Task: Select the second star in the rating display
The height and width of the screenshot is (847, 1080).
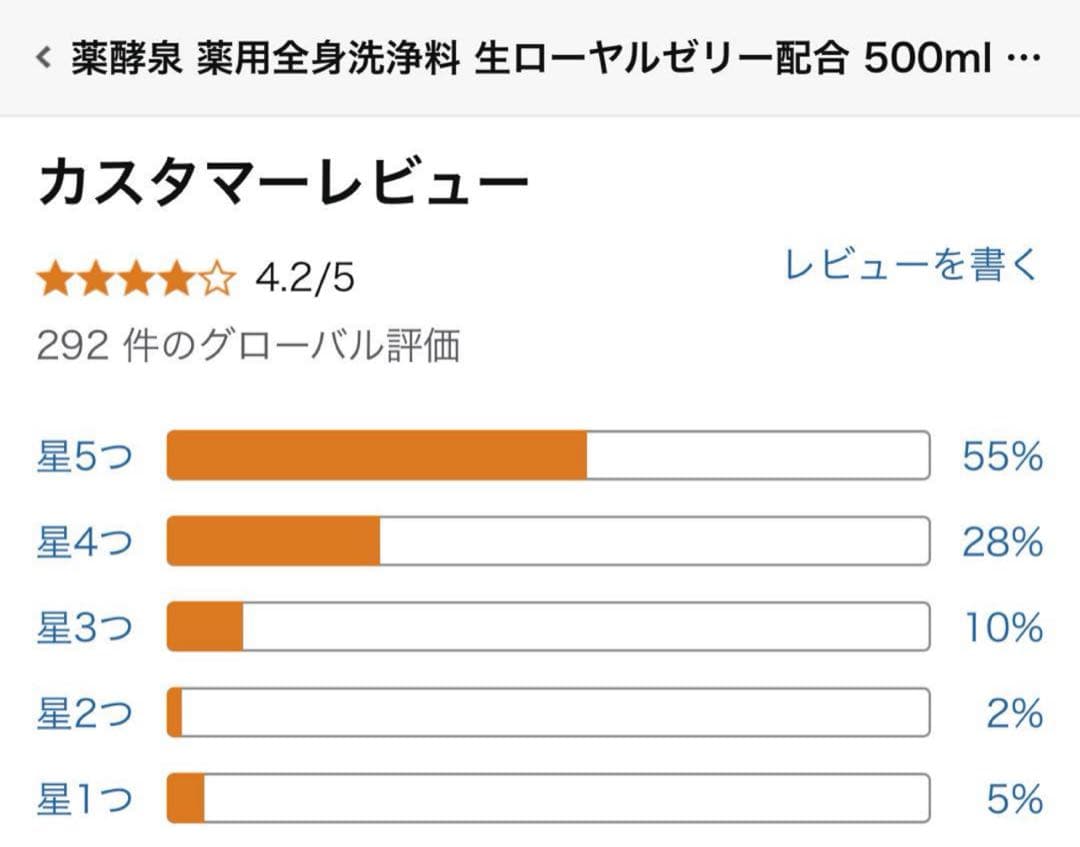Action: click(98, 277)
